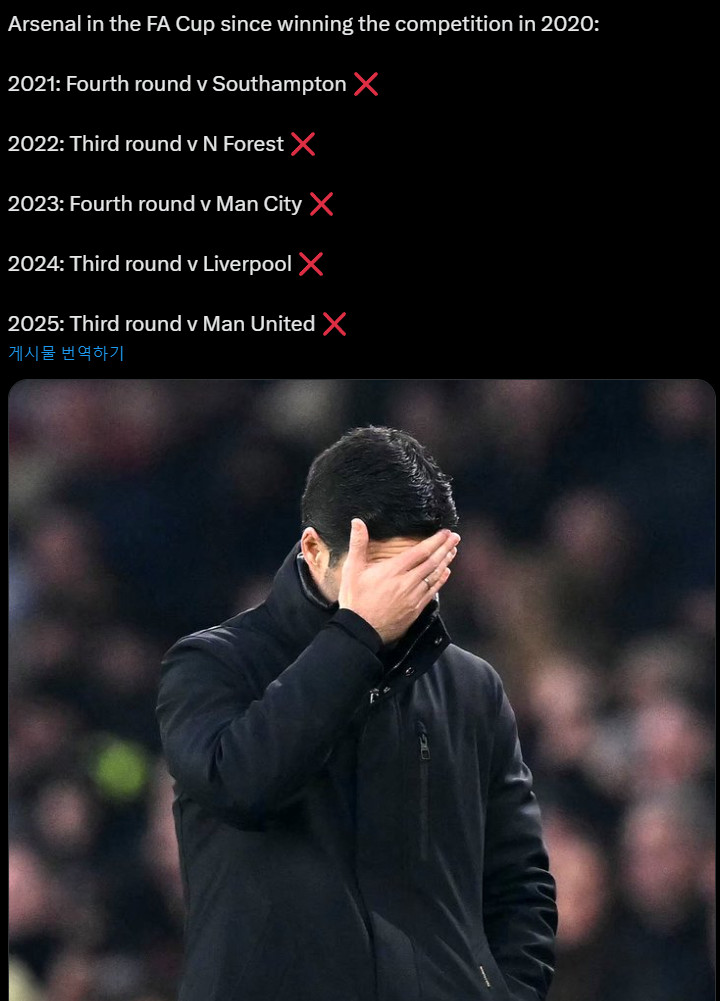The image size is (720, 1001).
Task: Click red X emoji after Liverpool
Action: coord(311,264)
